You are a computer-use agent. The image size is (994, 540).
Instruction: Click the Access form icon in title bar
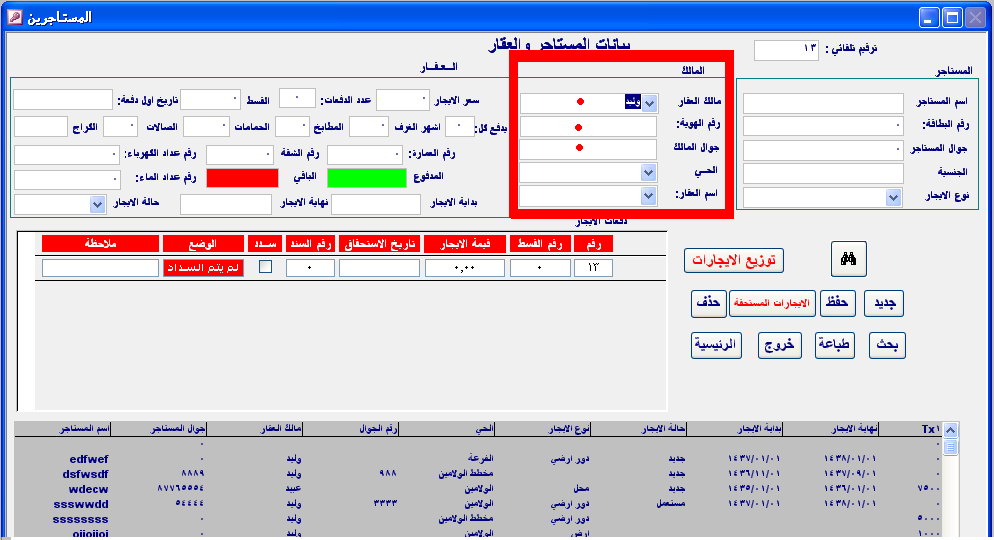pos(15,16)
